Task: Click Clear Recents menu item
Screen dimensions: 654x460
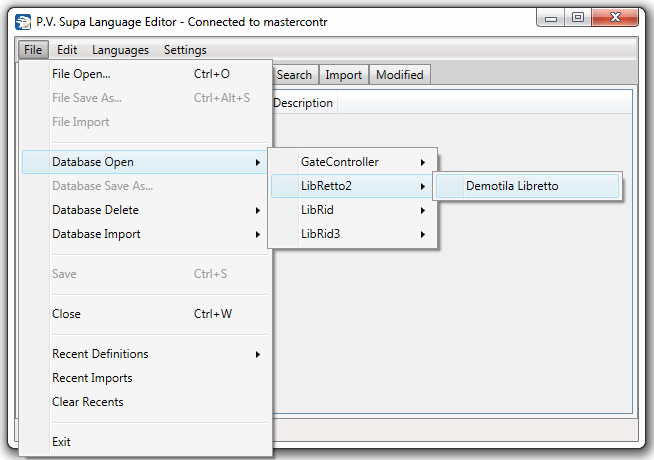Action: point(88,402)
